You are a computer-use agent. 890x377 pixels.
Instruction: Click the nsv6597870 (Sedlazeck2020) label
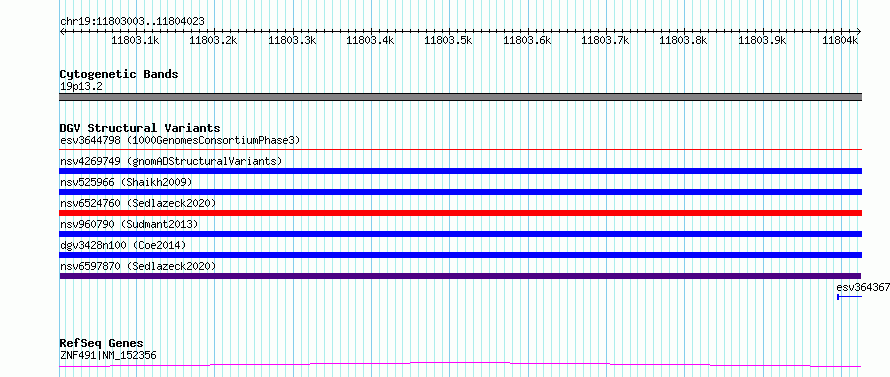click(x=138, y=266)
